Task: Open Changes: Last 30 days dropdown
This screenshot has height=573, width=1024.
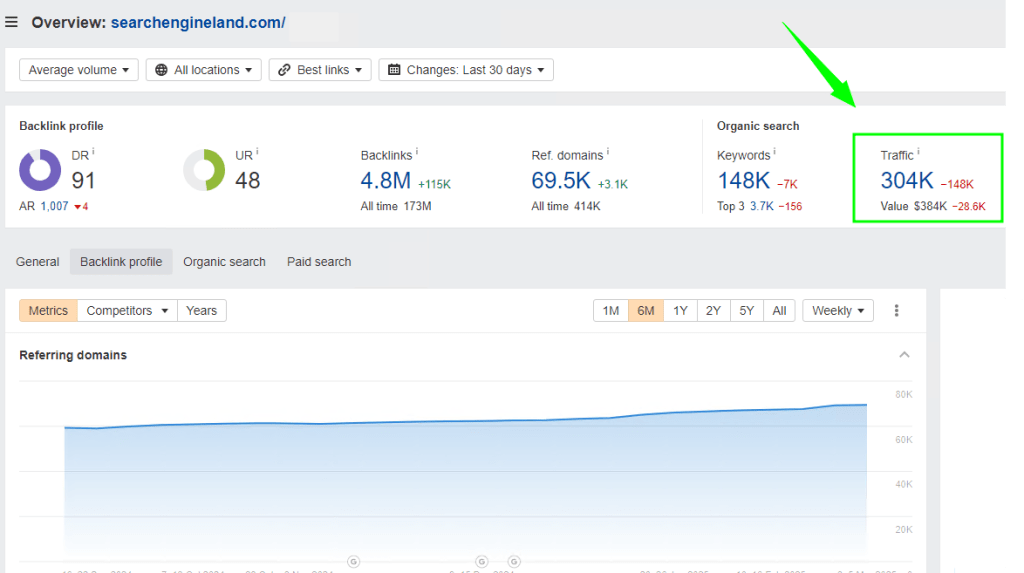Action: click(x=466, y=70)
